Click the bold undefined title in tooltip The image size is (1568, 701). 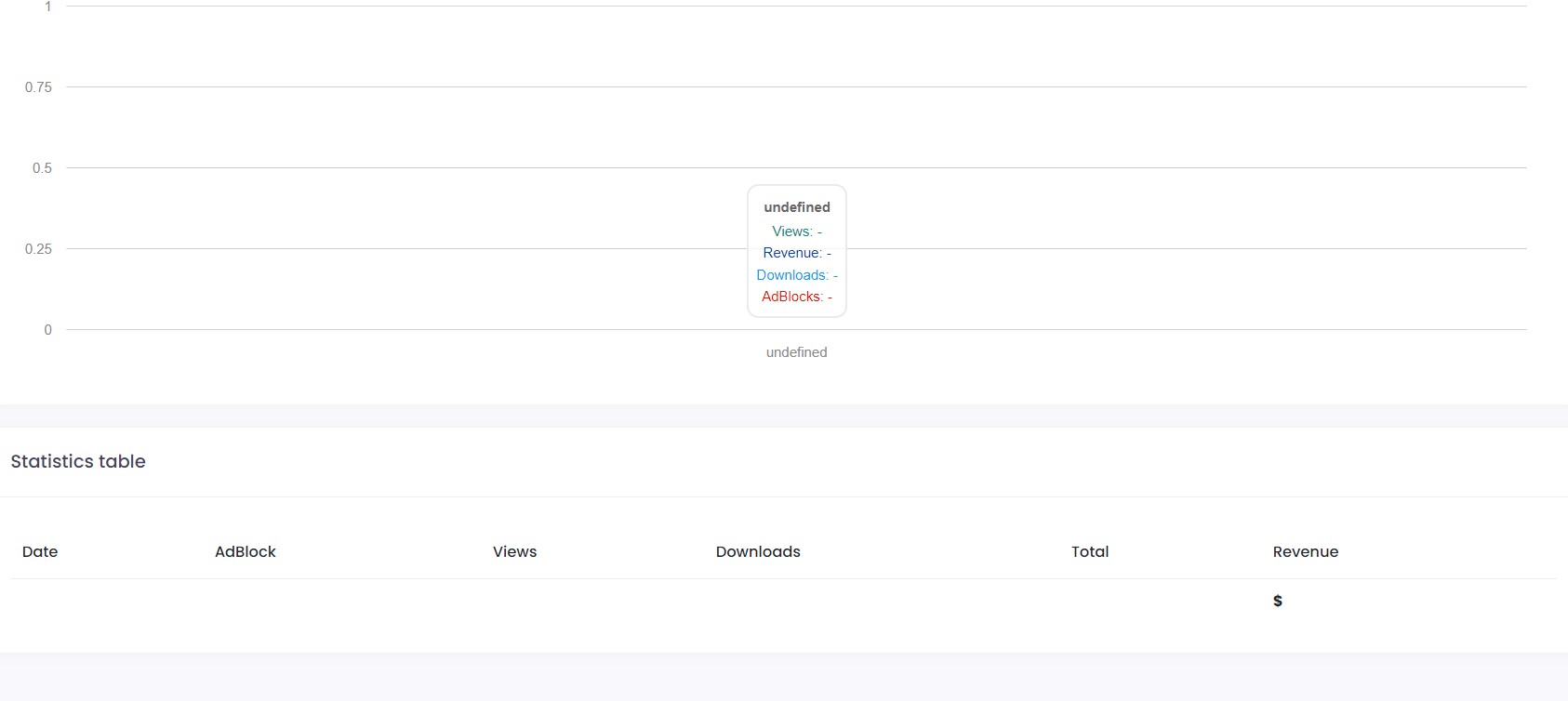[797, 207]
